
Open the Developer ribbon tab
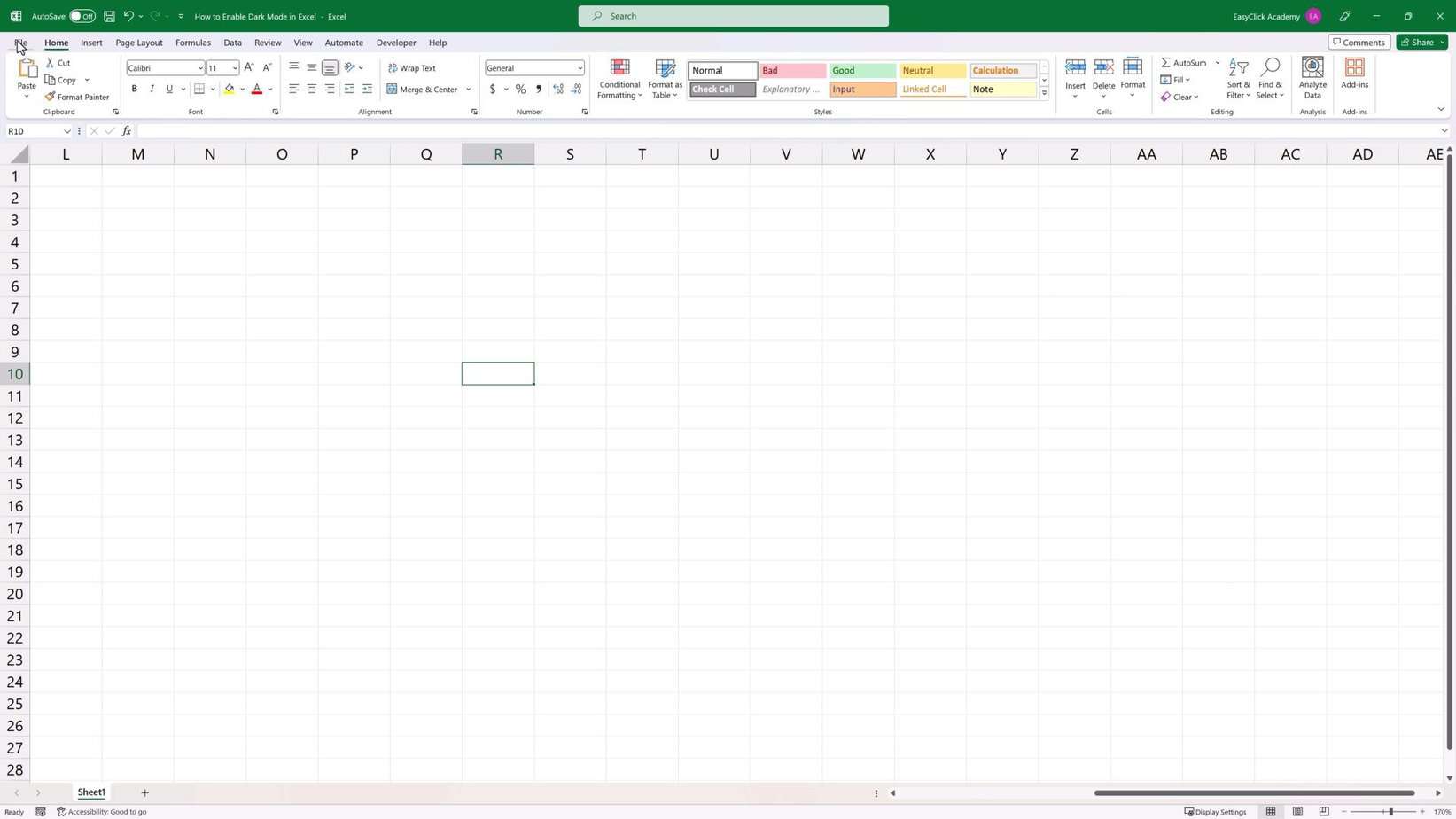pyautogui.click(x=395, y=43)
